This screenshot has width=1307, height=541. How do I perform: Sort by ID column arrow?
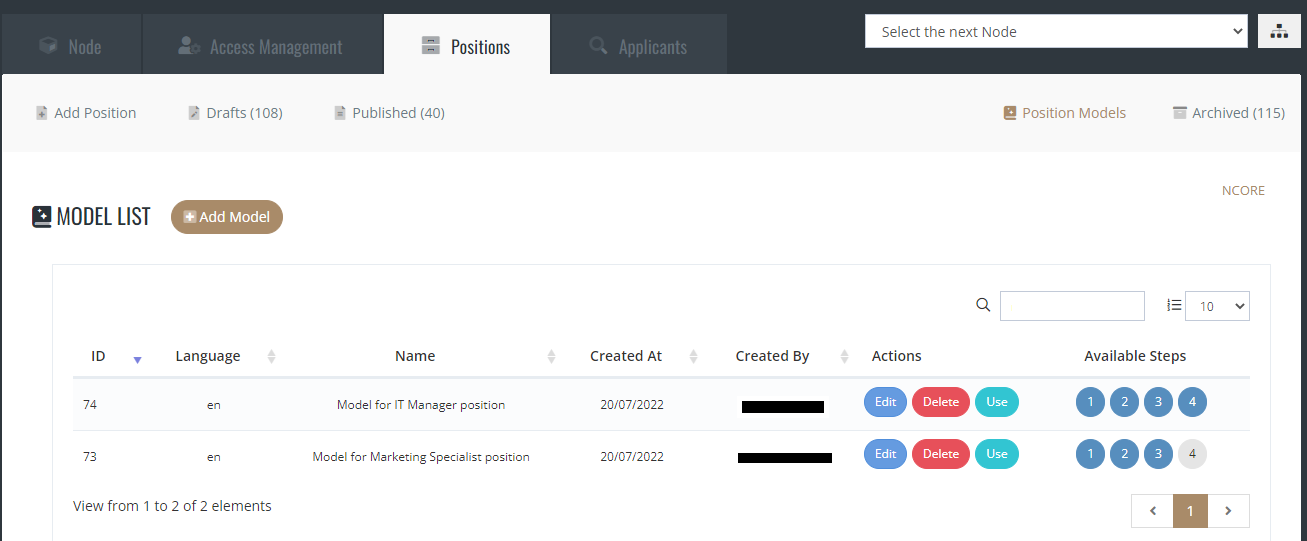[138, 359]
